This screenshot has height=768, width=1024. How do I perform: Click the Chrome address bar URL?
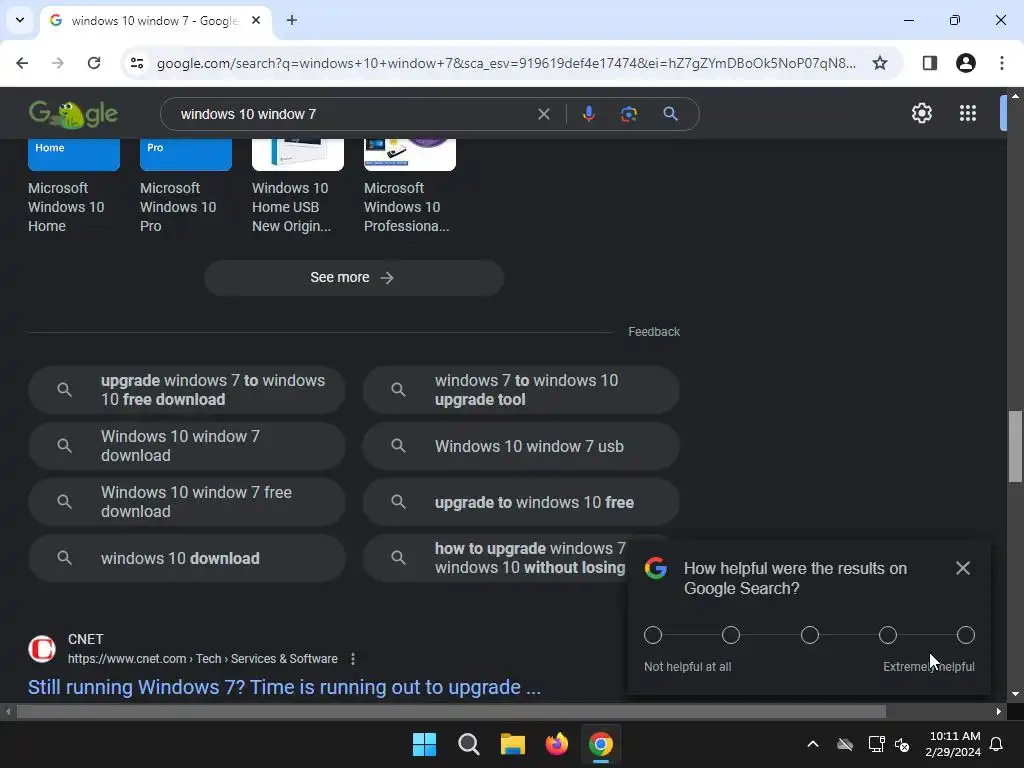click(506, 63)
